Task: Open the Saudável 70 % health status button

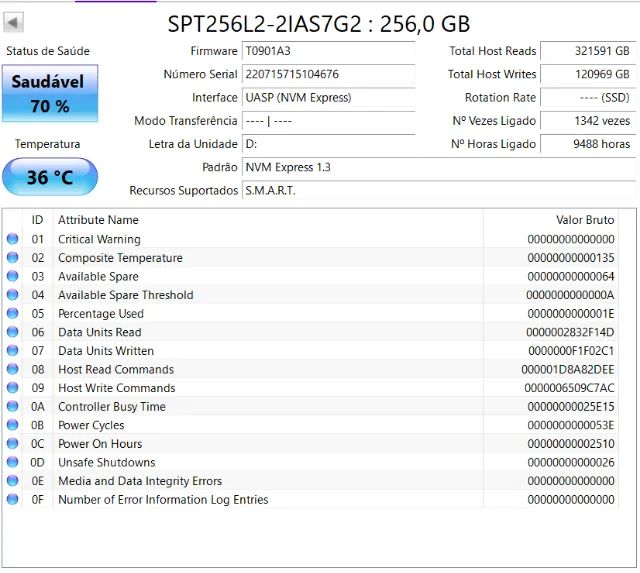Action: pyautogui.click(x=50, y=93)
